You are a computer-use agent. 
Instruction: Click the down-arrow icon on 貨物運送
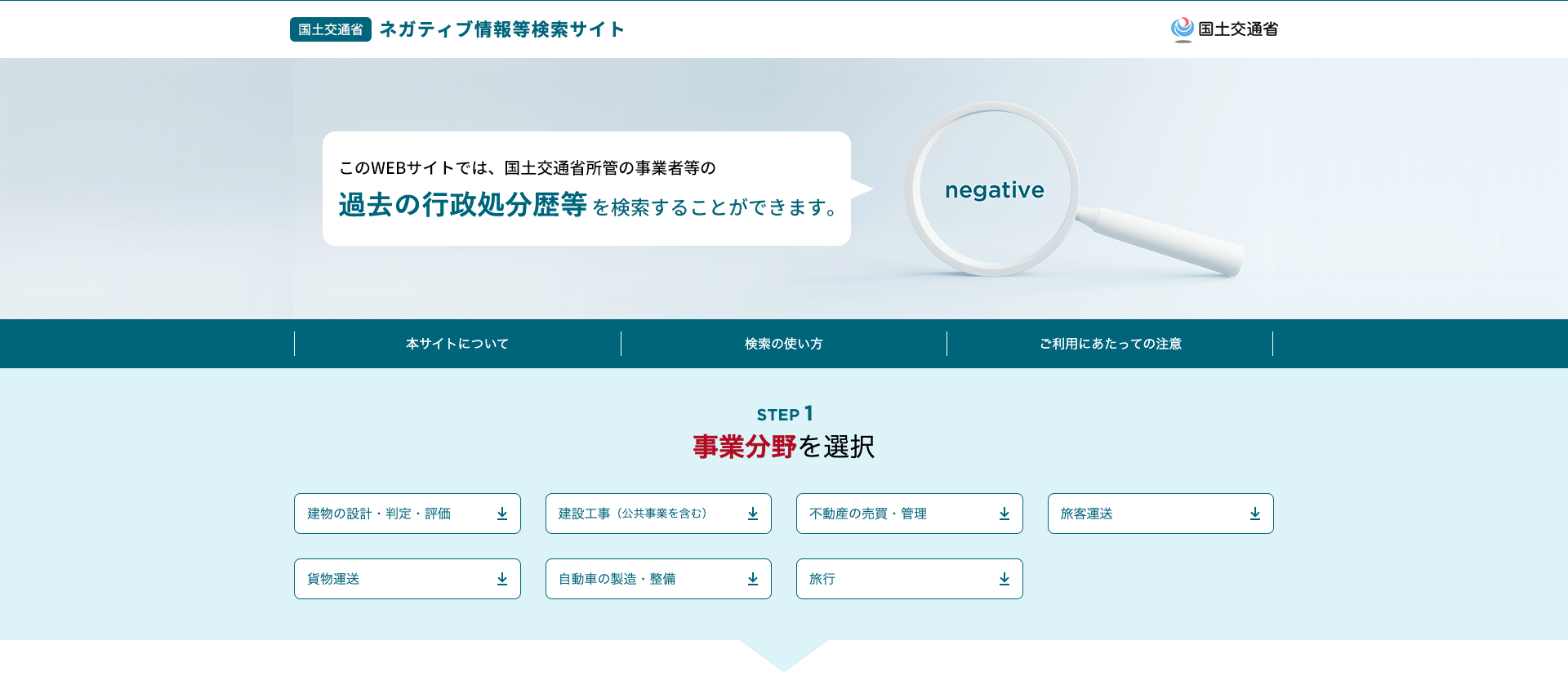[502, 579]
